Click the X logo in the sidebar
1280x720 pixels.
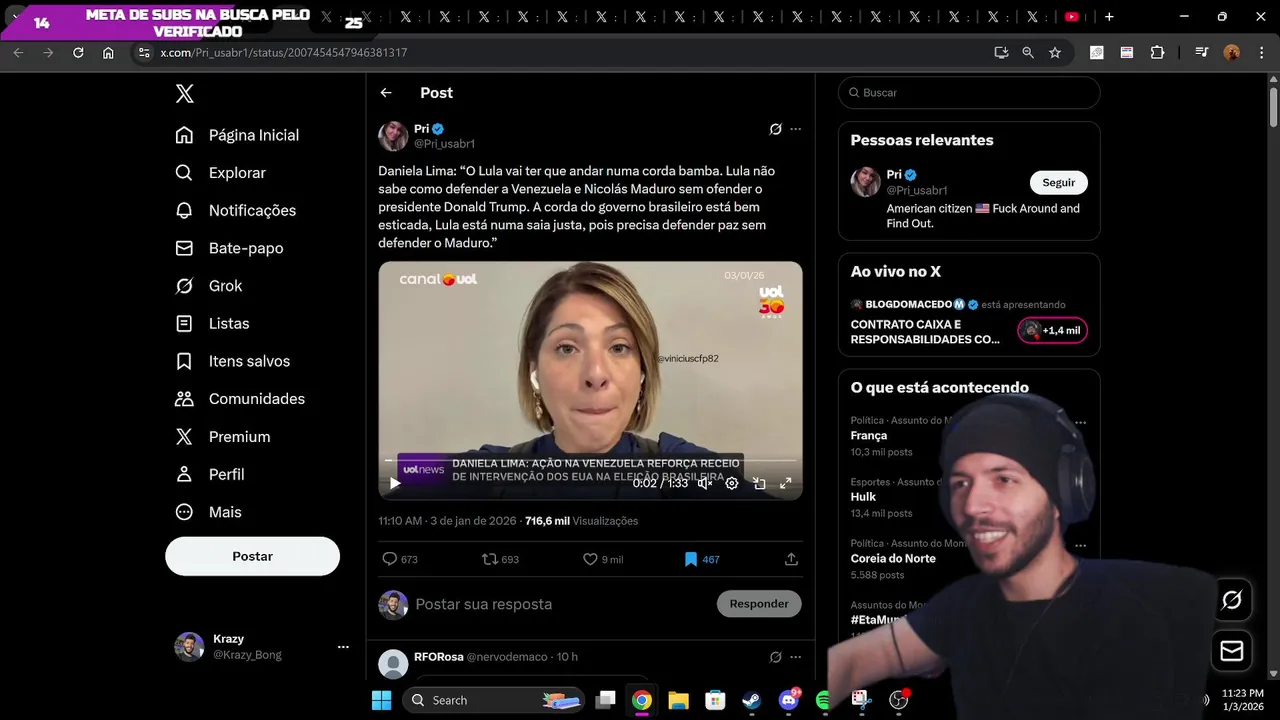click(x=185, y=94)
